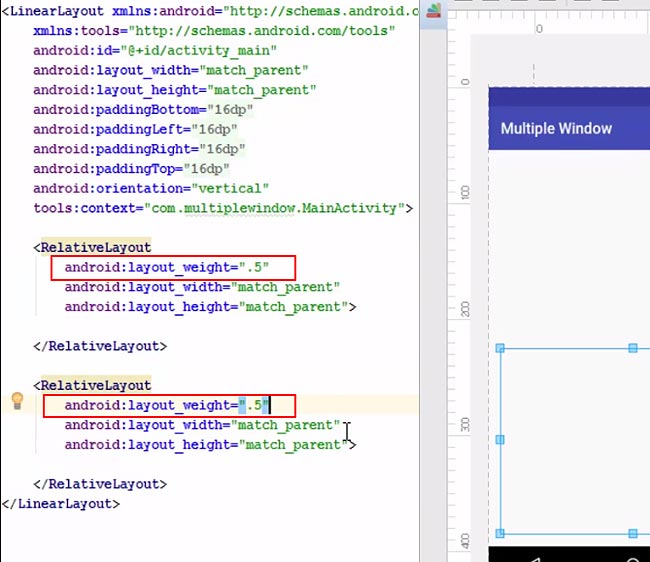
Task: Click the android:paddingBottom="16dp" line
Action: click(143, 109)
